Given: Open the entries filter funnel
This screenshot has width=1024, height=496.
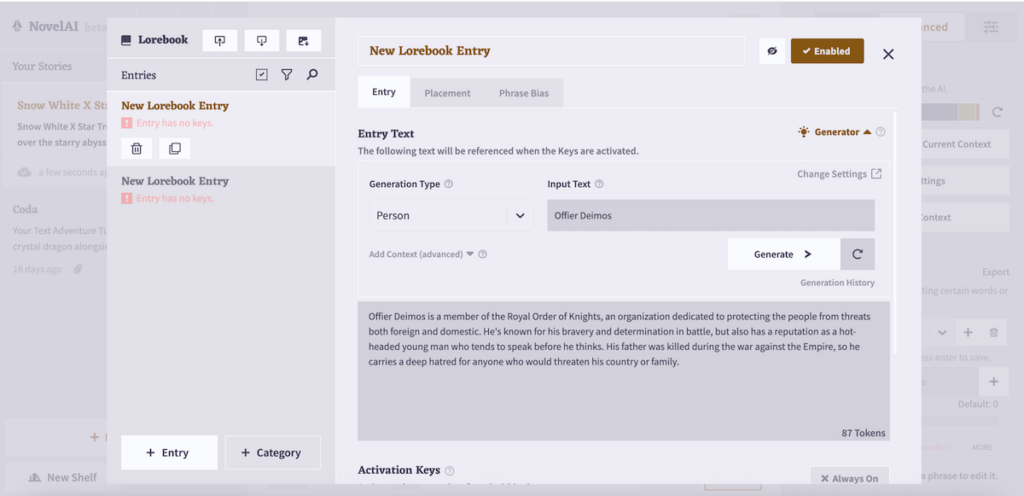Looking at the screenshot, I should pos(287,75).
